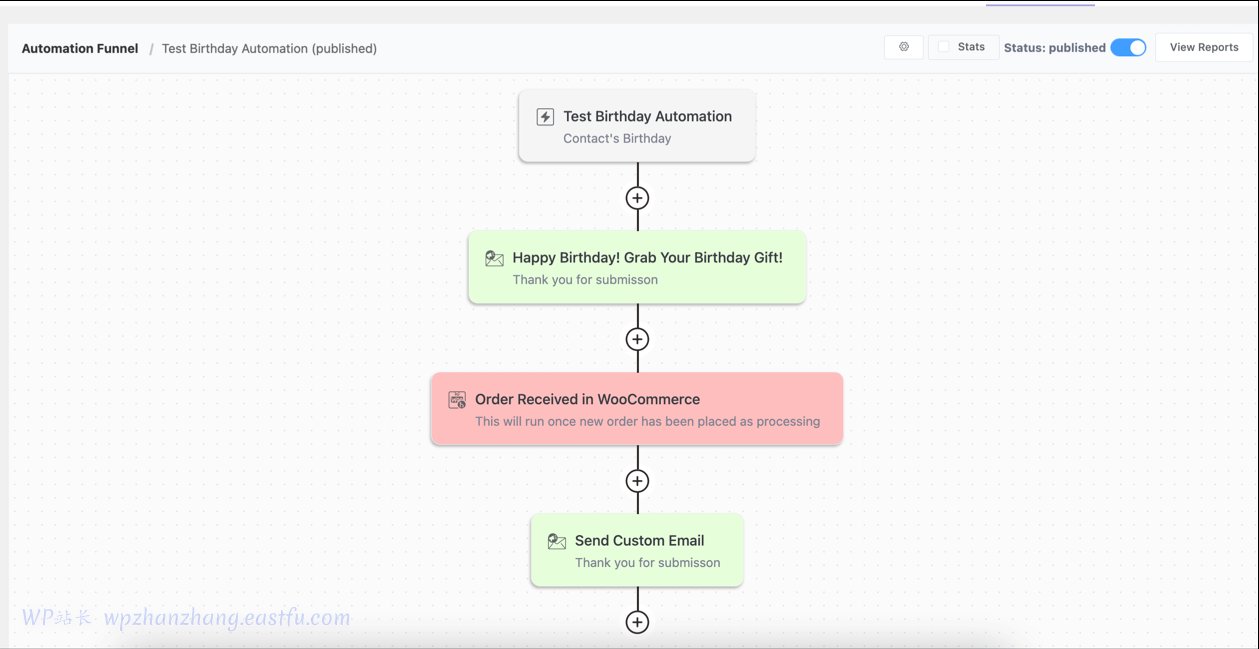Click the lightning trigger icon on Test Birthday Automation
This screenshot has width=1259, height=649.
(545, 117)
